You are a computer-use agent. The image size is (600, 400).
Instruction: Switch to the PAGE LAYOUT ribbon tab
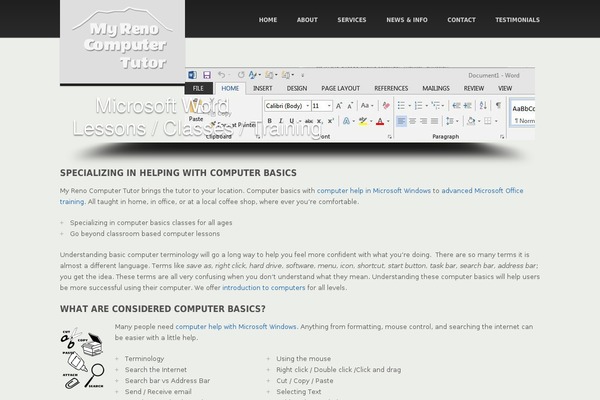pos(341,88)
